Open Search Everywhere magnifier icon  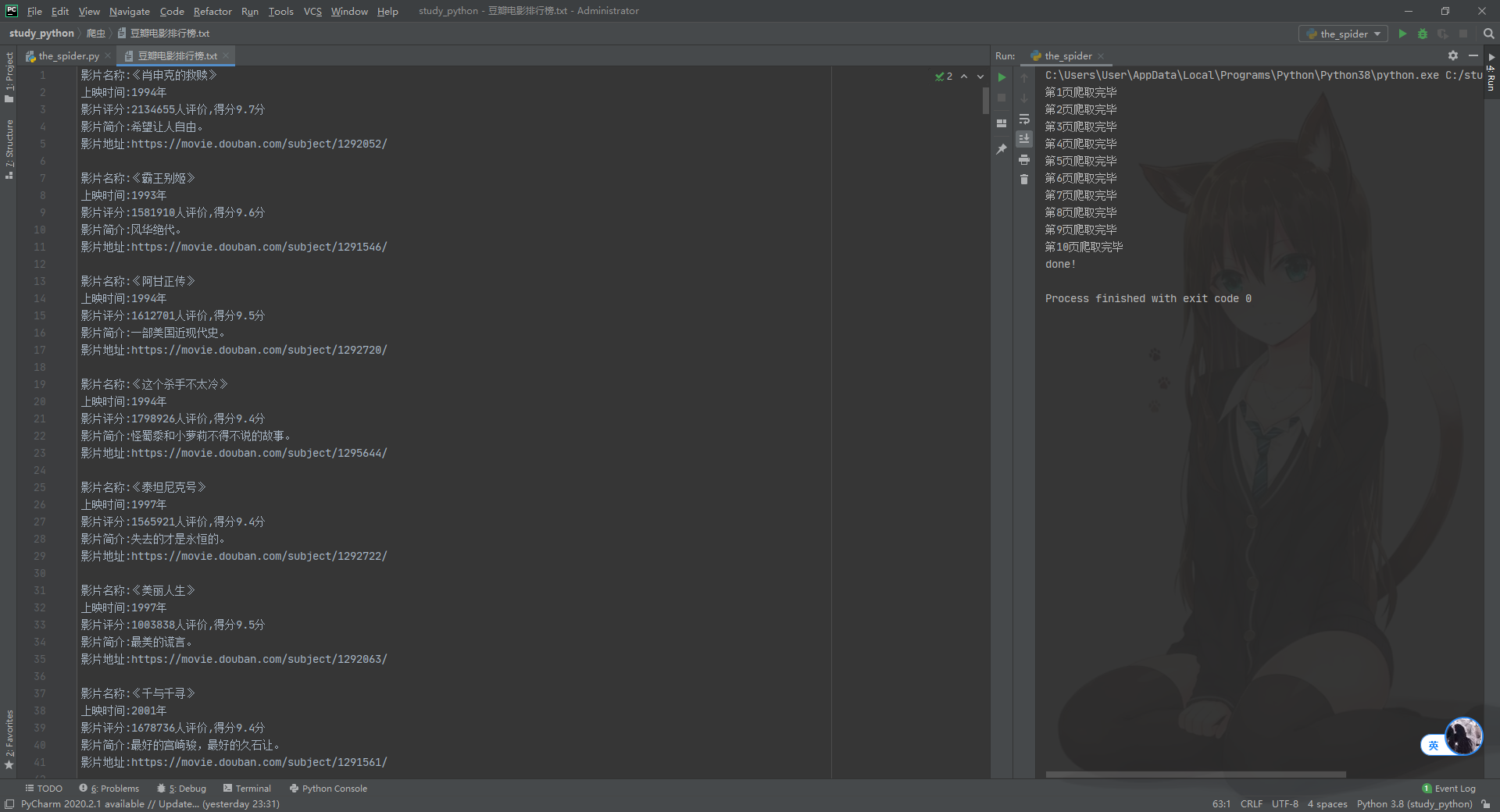[1489, 34]
